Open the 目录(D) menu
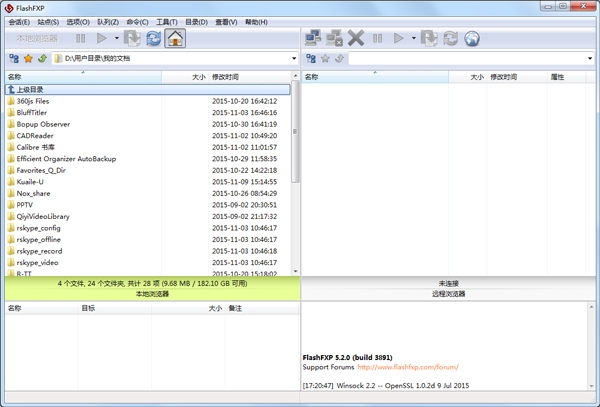The height and width of the screenshot is (407, 600). coord(196,22)
